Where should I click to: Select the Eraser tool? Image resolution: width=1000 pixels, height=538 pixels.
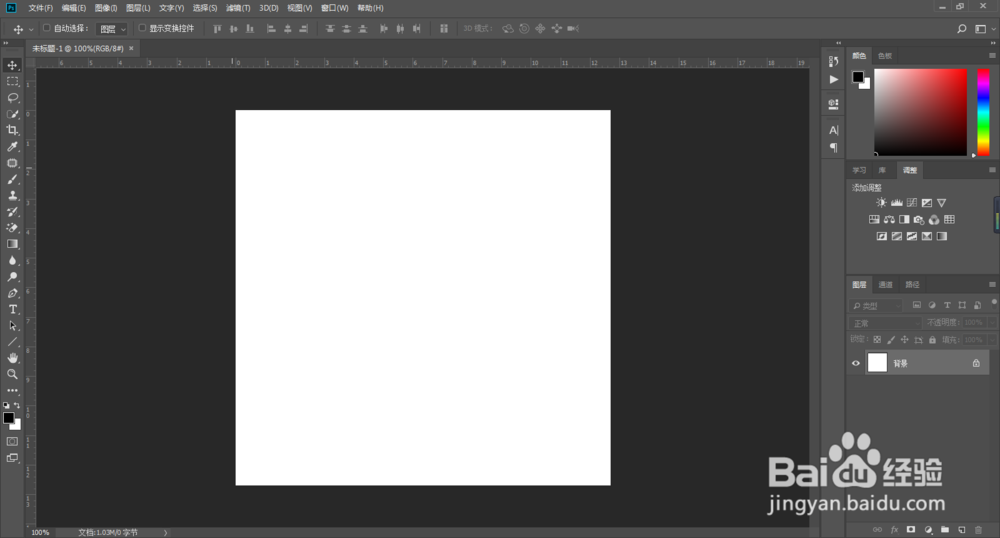click(x=12, y=228)
